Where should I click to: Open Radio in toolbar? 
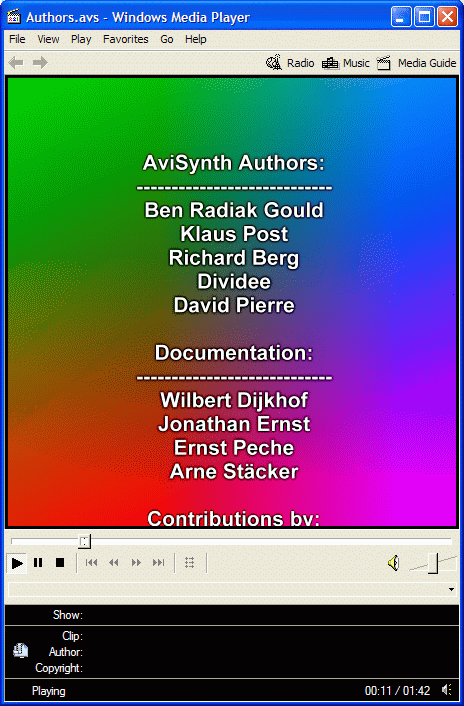coord(290,63)
